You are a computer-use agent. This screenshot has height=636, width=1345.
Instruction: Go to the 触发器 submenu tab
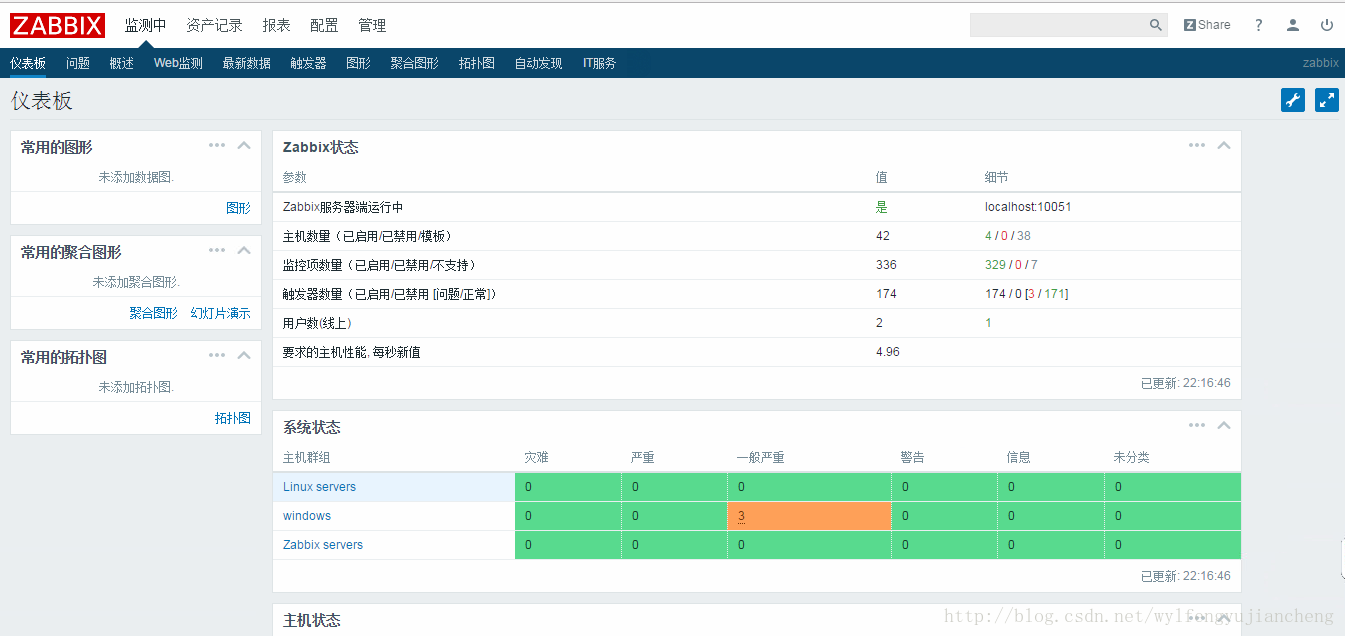point(308,63)
